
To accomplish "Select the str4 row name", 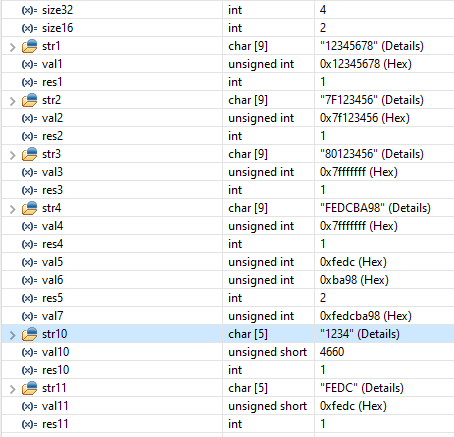I will pos(51,208).
